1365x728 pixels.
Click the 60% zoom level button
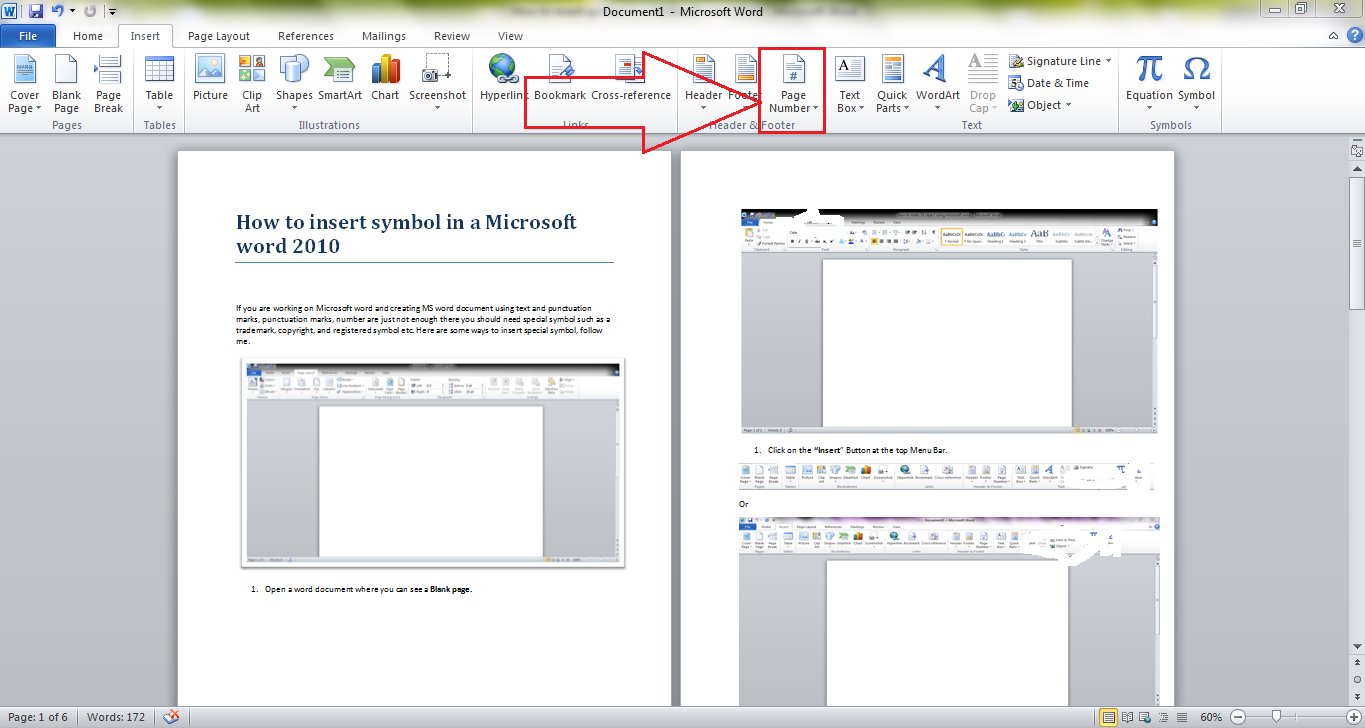click(1211, 717)
